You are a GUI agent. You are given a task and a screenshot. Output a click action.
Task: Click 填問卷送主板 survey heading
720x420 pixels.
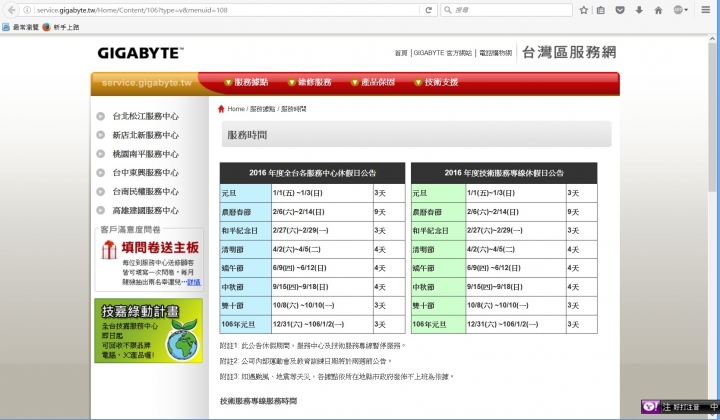click(x=160, y=248)
